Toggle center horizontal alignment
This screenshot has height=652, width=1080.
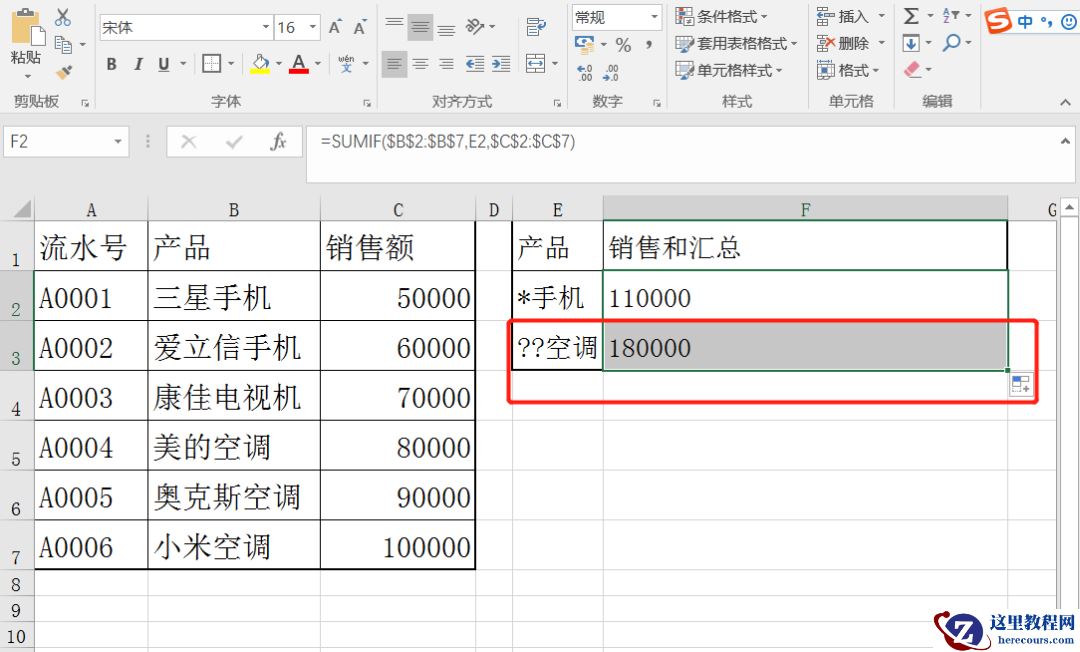tap(421, 64)
